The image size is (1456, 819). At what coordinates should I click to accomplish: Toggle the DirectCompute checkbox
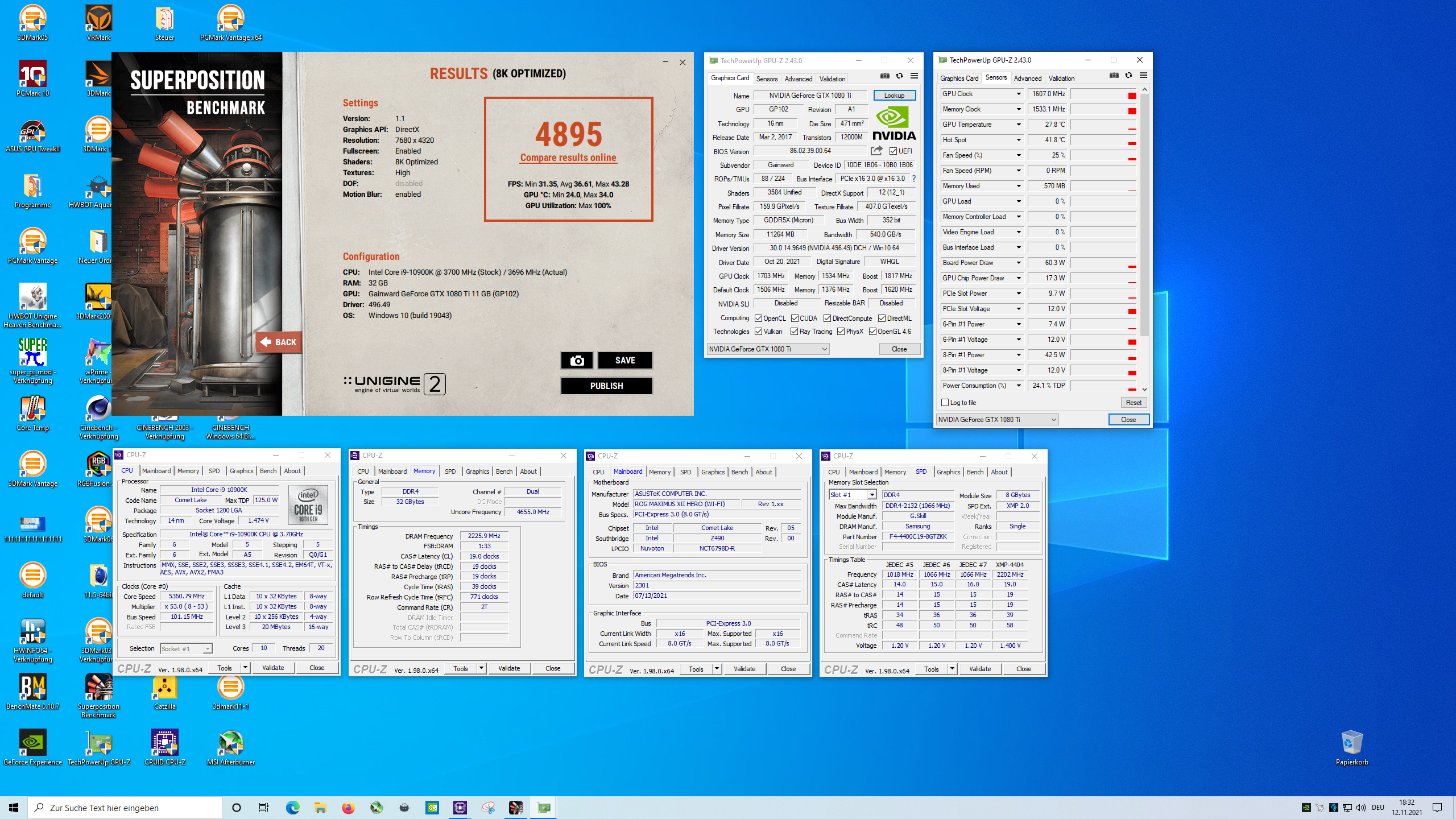click(827, 318)
